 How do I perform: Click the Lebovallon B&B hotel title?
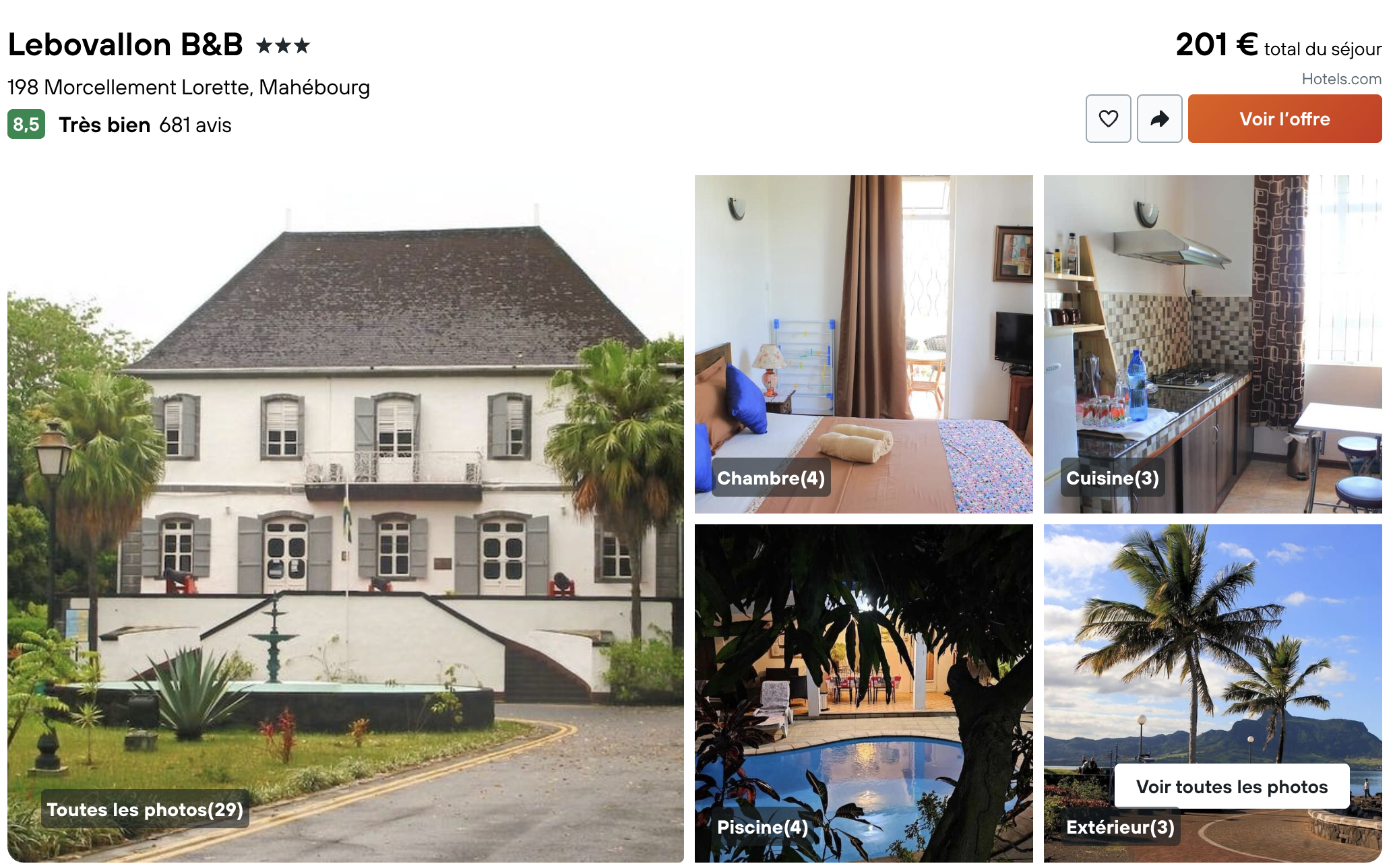tap(125, 45)
